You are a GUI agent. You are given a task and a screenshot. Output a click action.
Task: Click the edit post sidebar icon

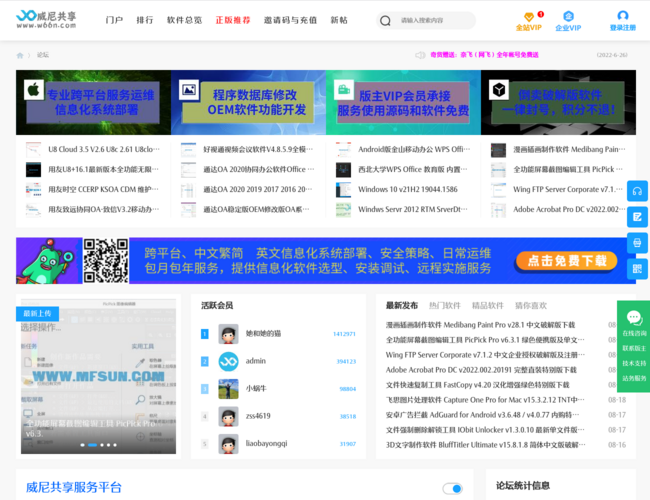click(x=637, y=217)
